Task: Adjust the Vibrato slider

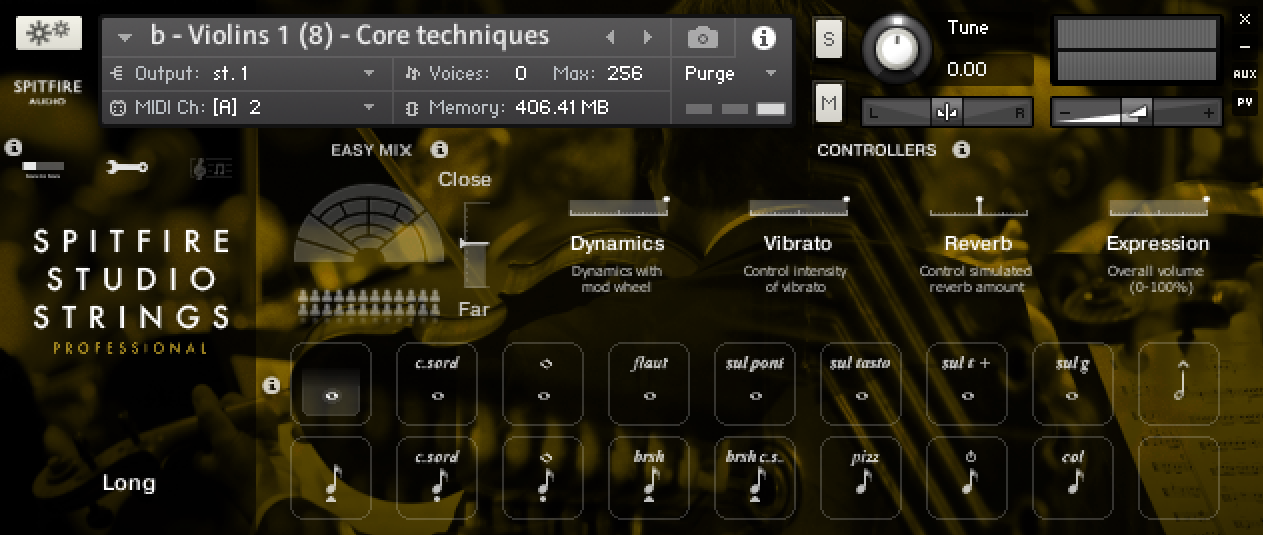Action: pyautogui.click(x=798, y=207)
